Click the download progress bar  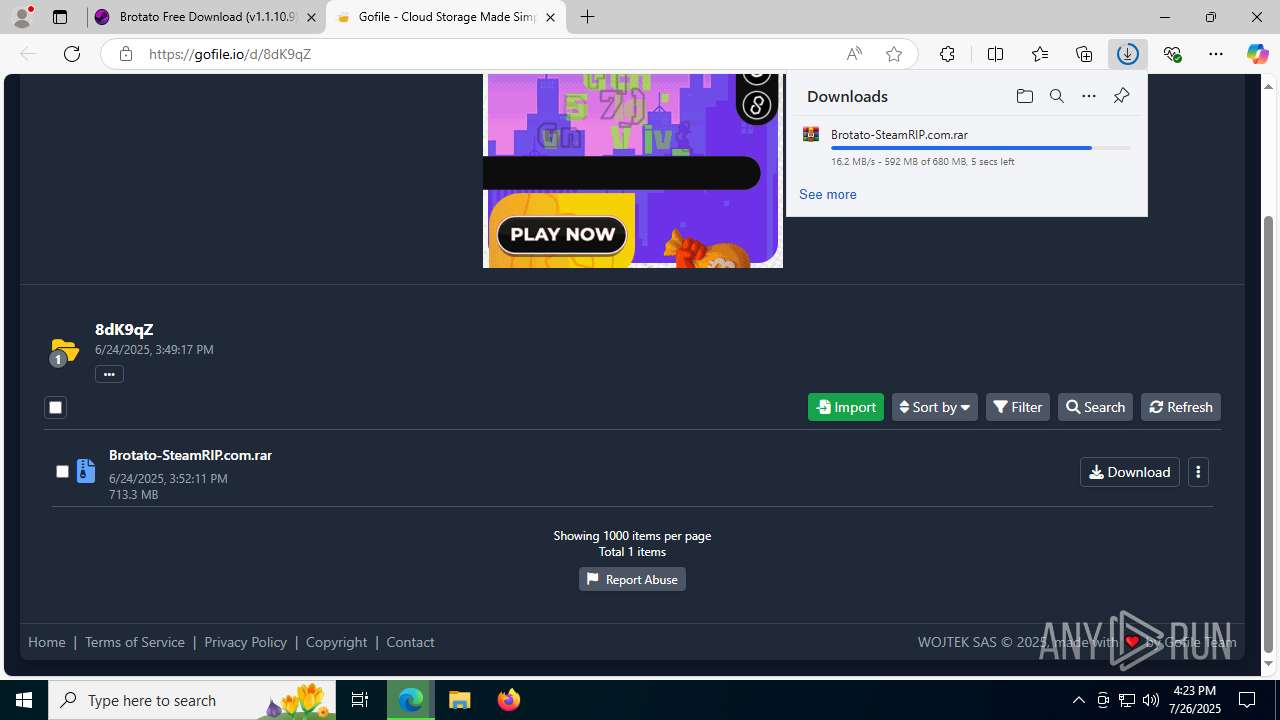(x=981, y=148)
